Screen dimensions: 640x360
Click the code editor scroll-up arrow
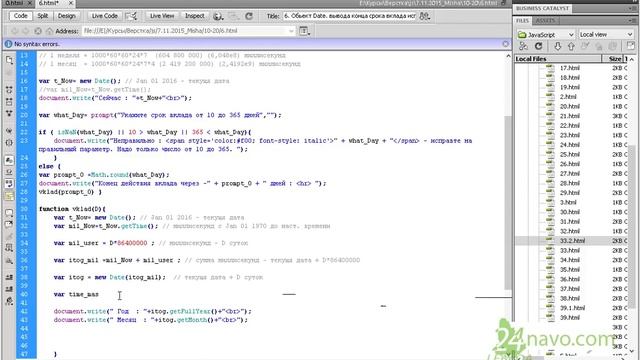coord(508,56)
